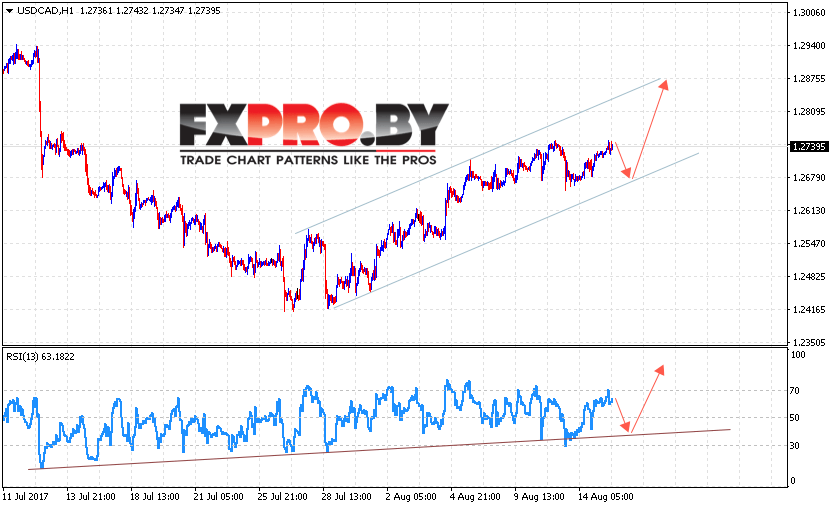Click the price axis label 1.30060
The height and width of the screenshot is (508, 830).
tap(808, 13)
